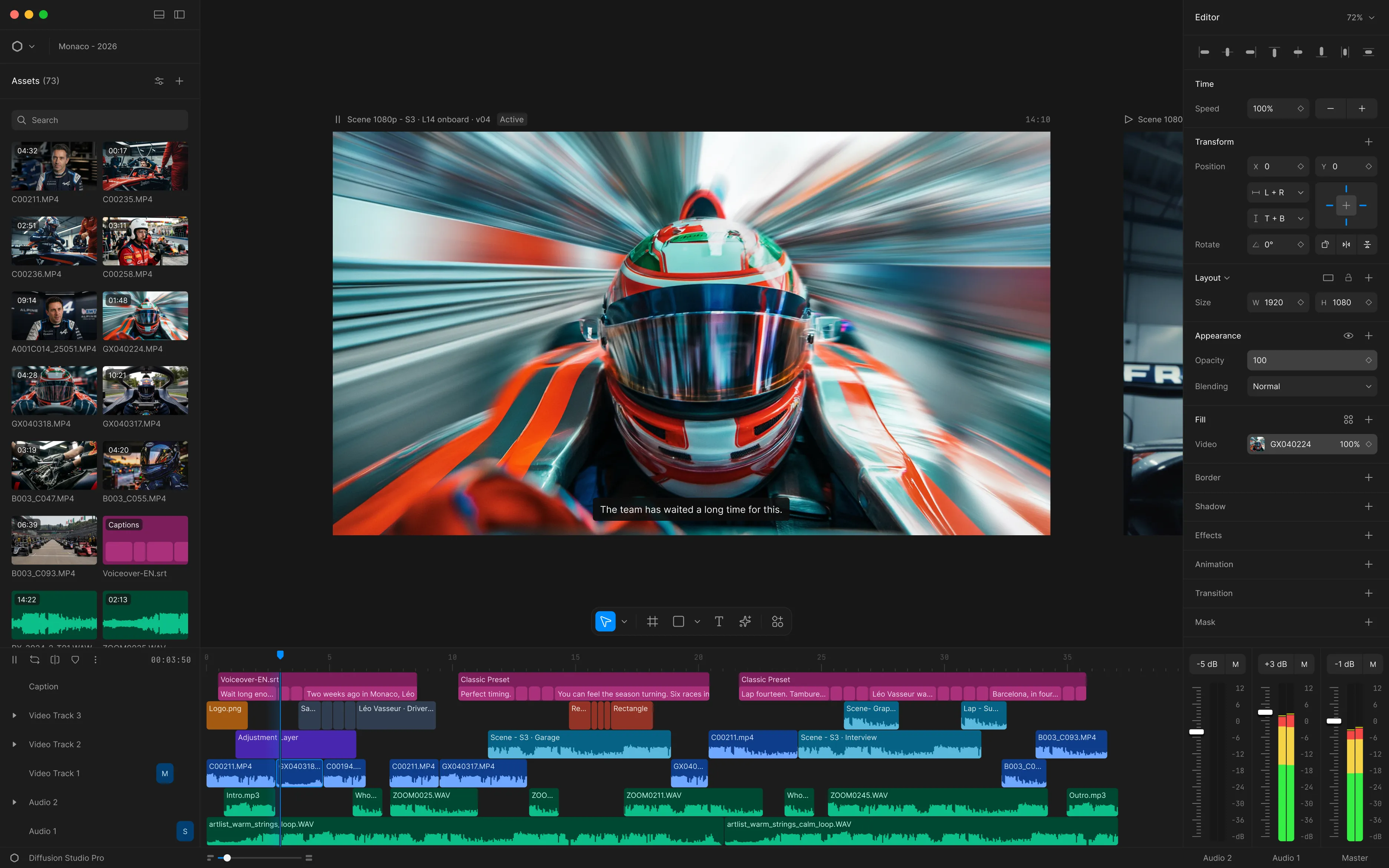The width and height of the screenshot is (1389, 868).
Task: Add a Border property
Action: 1368,478
